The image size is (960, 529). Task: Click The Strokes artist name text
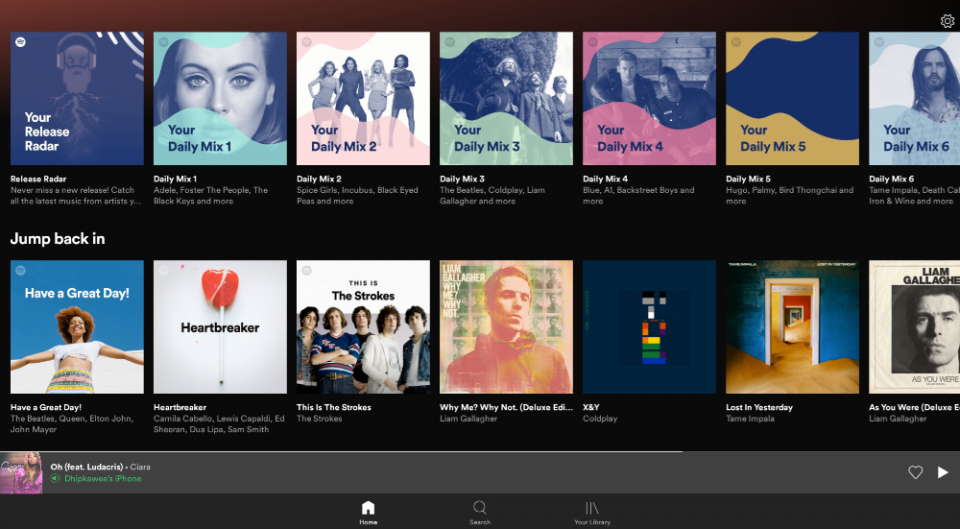pos(319,419)
